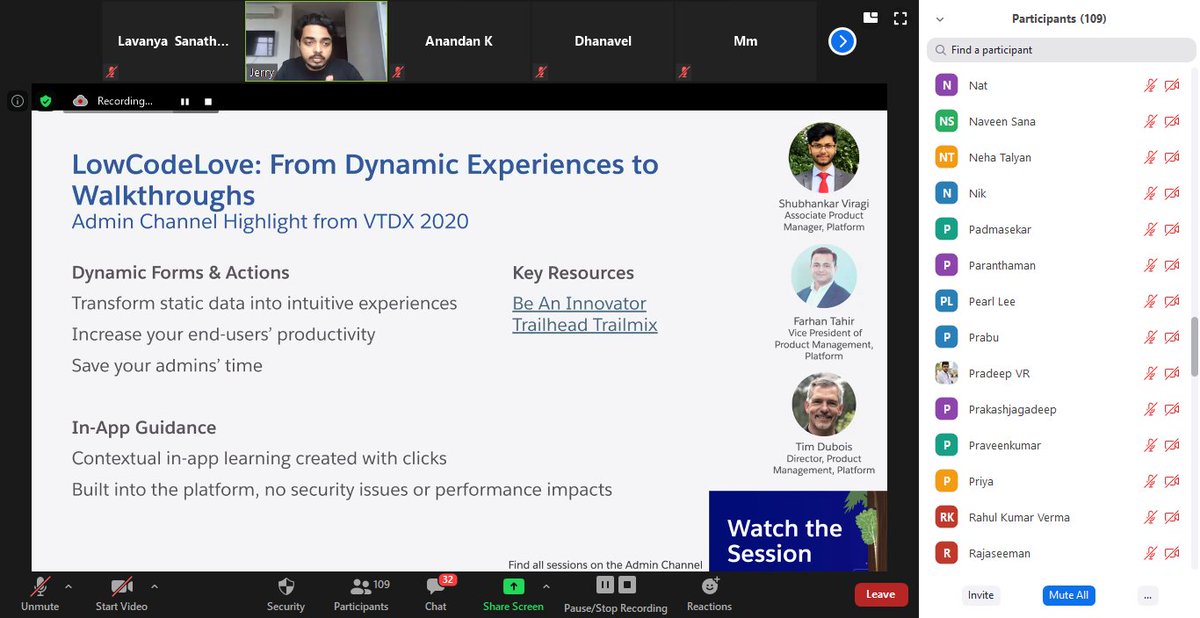Click Priya's muted microphone icon
This screenshot has height=618, width=1200.
pos(1150,481)
